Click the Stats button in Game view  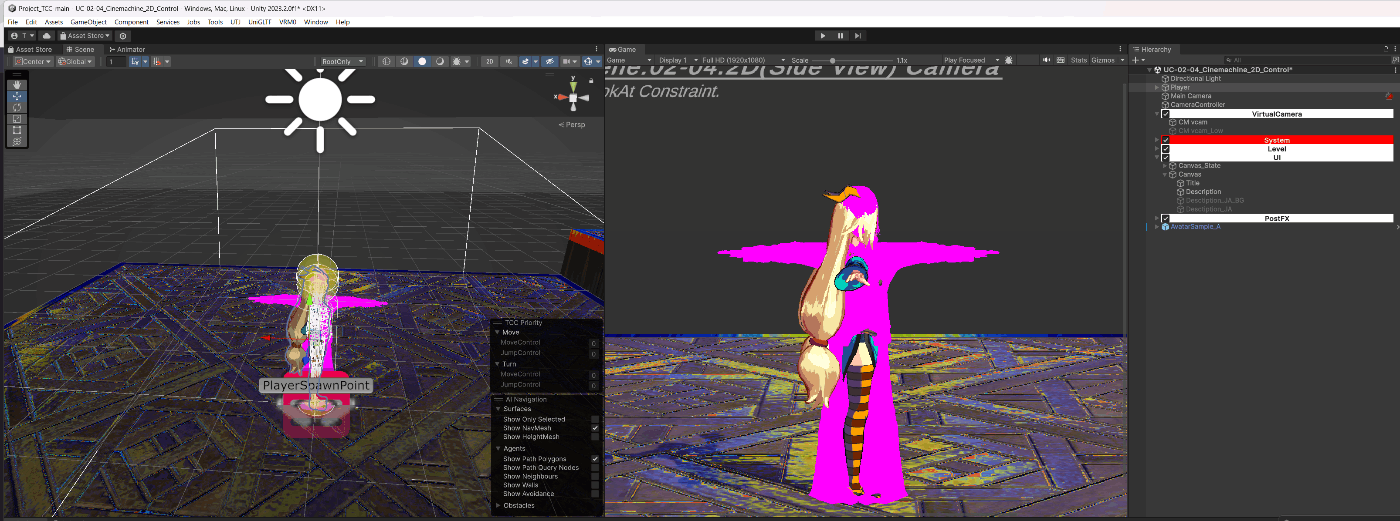pyautogui.click(x=1079, y=60)
